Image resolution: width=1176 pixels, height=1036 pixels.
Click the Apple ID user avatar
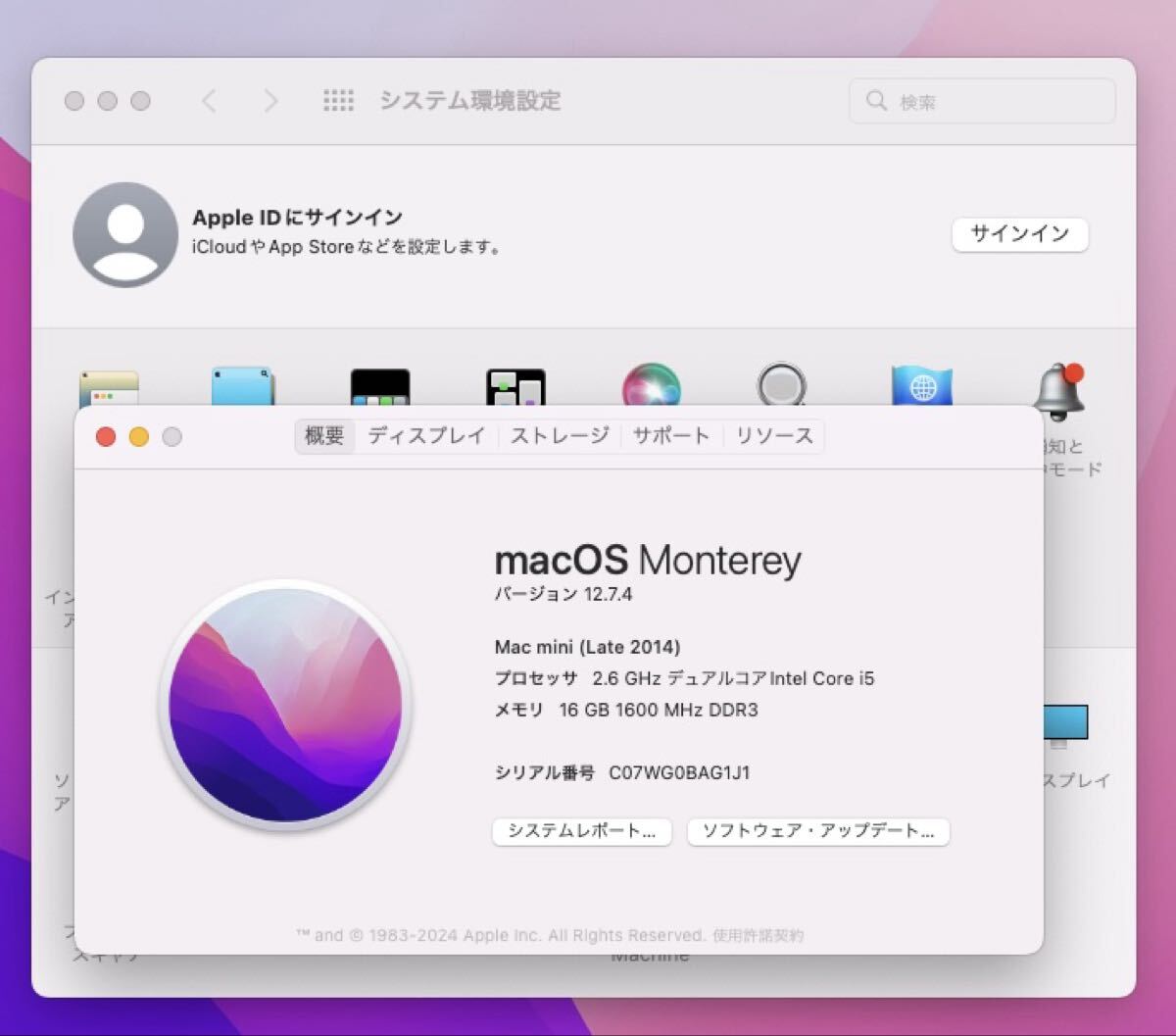125,234
